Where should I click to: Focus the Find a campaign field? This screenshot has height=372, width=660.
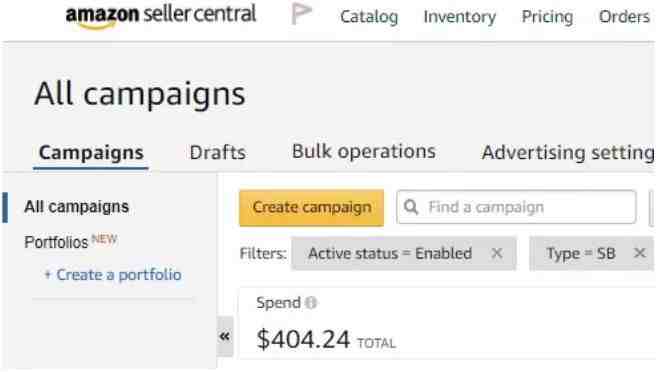click(516, 207)
